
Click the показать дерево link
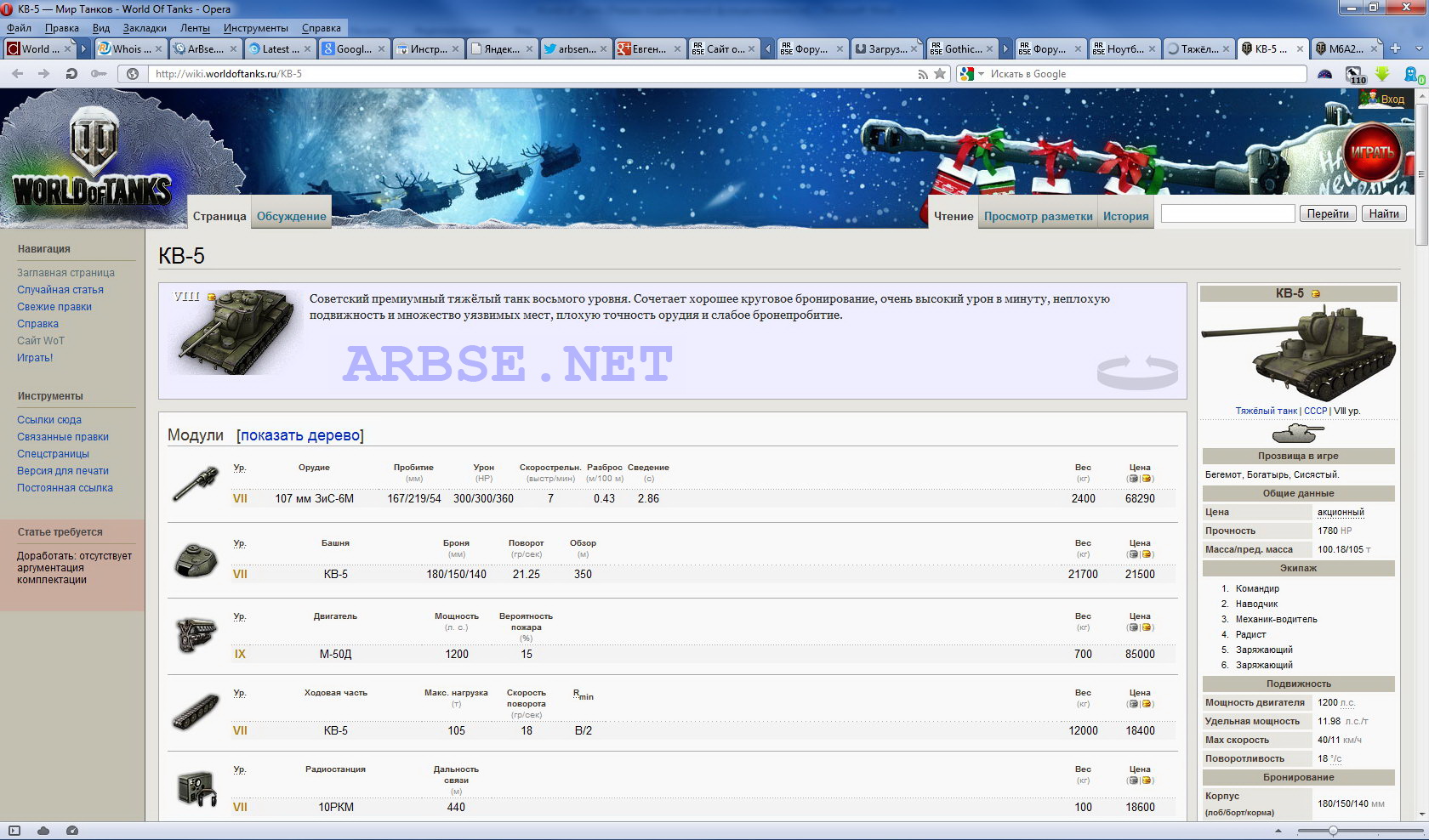tap(300, 435)
